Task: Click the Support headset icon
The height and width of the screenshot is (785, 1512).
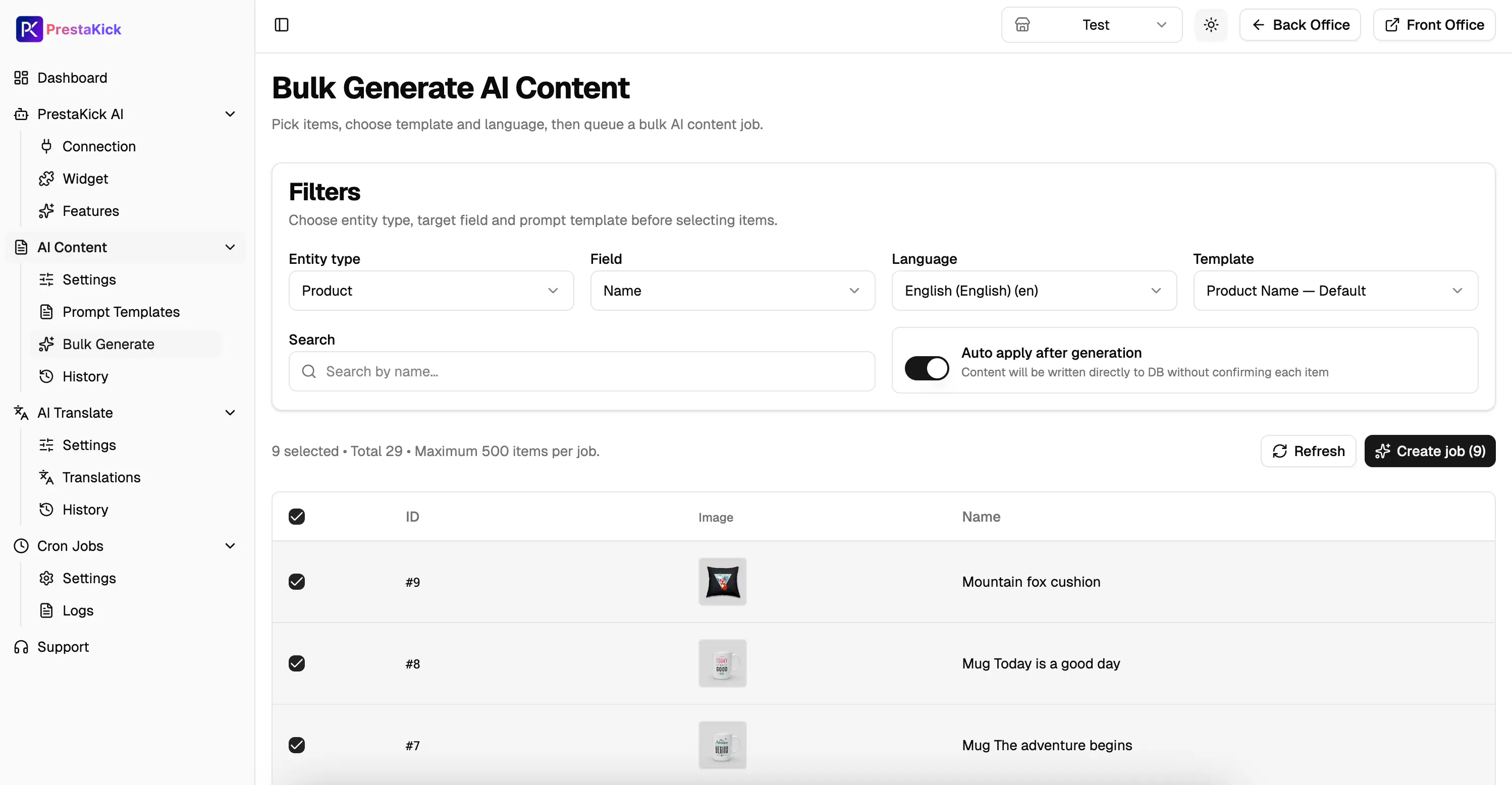Action: (x=21, y=647)
